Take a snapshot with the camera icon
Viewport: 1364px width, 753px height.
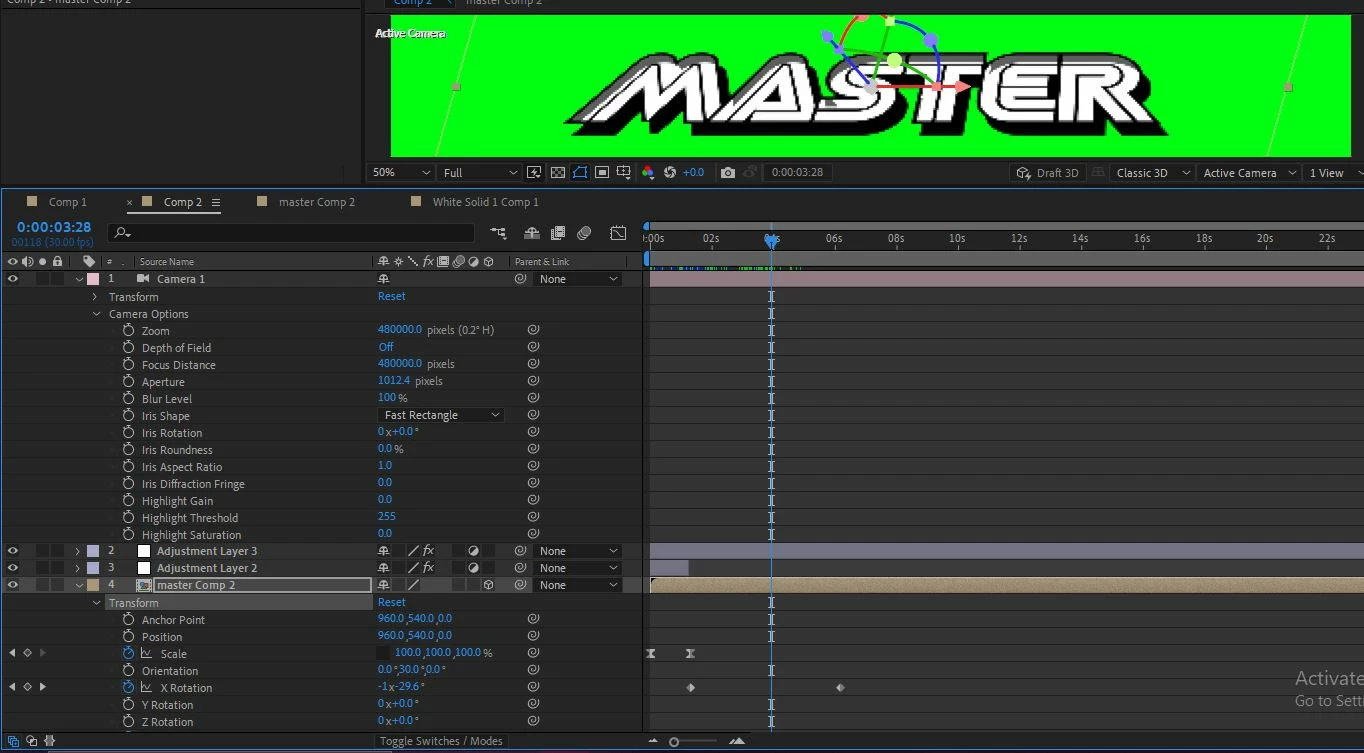click(728, 173)
